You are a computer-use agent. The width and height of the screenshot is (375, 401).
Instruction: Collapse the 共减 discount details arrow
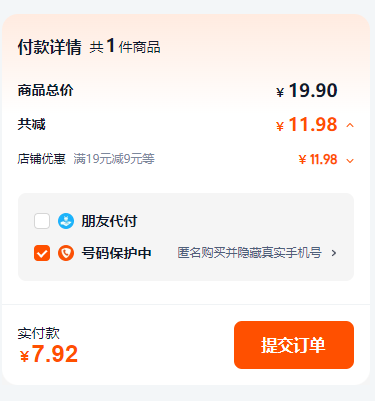tap(350, 125)
